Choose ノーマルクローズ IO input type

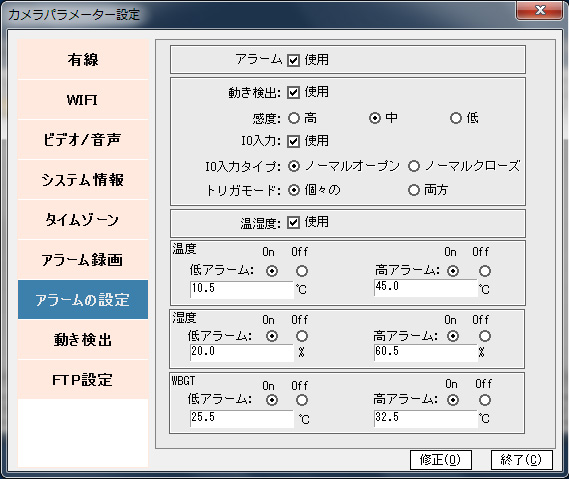414,166
